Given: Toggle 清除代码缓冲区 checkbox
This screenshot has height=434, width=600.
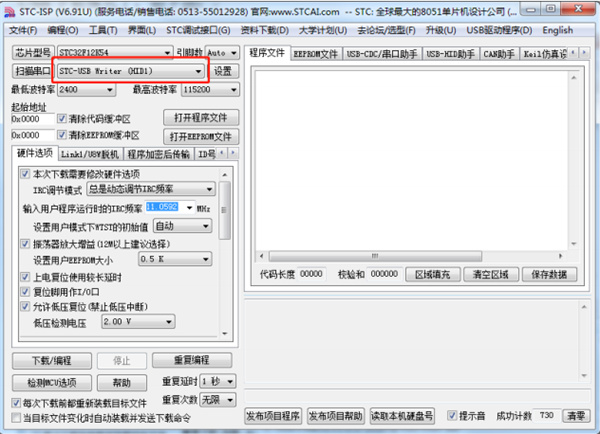Looking at the screenshot, I should click(x=62, y=119).
